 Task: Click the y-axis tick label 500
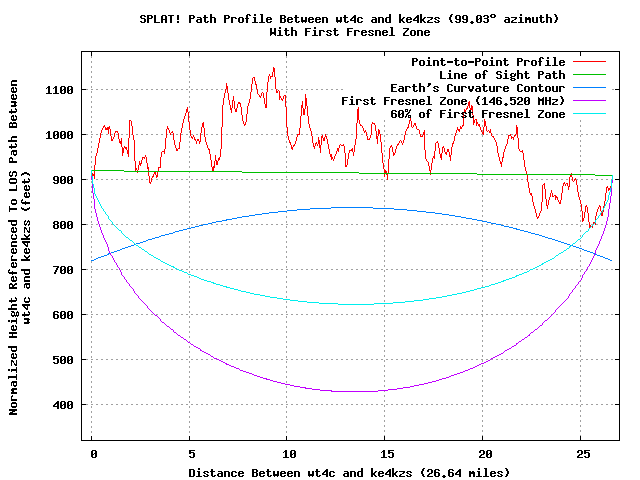63,360
